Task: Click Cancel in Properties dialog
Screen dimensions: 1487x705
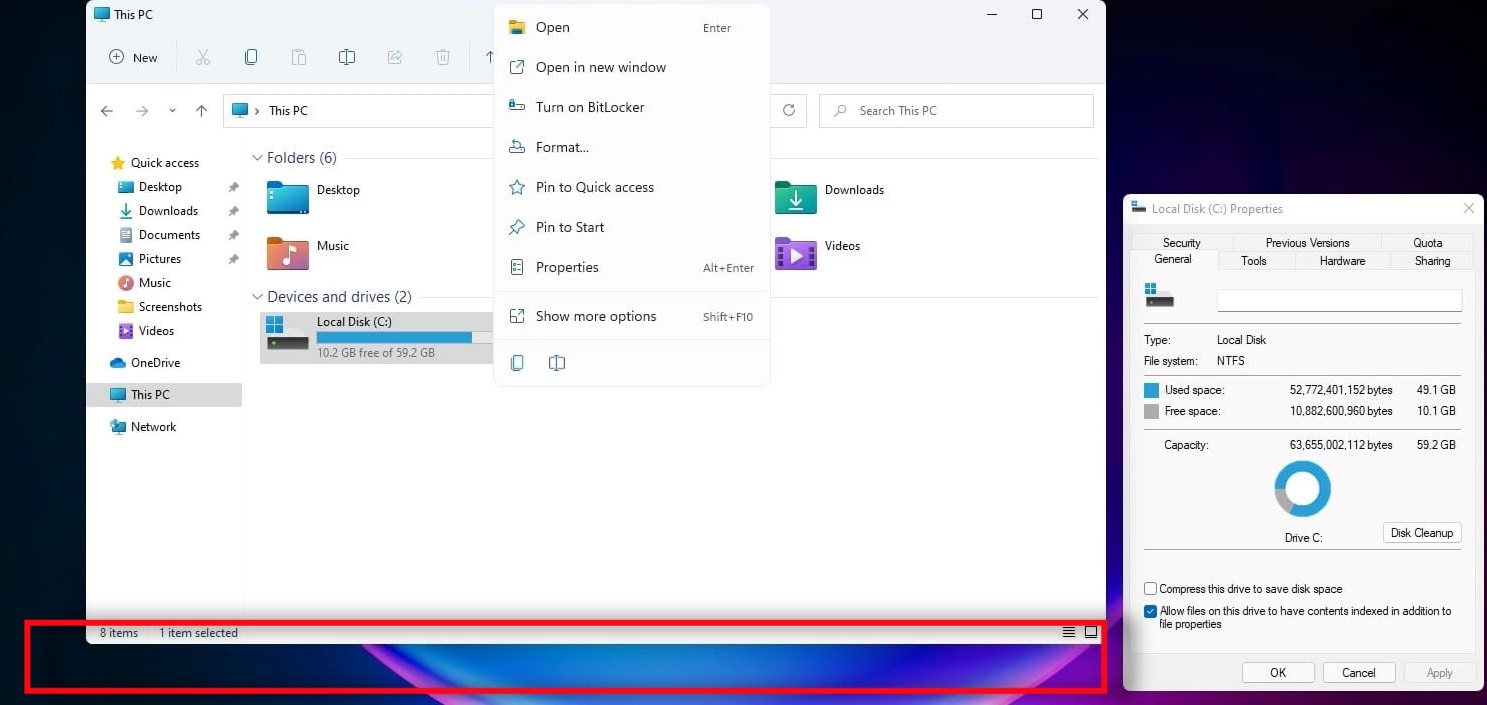Action: pos(1359,673)
